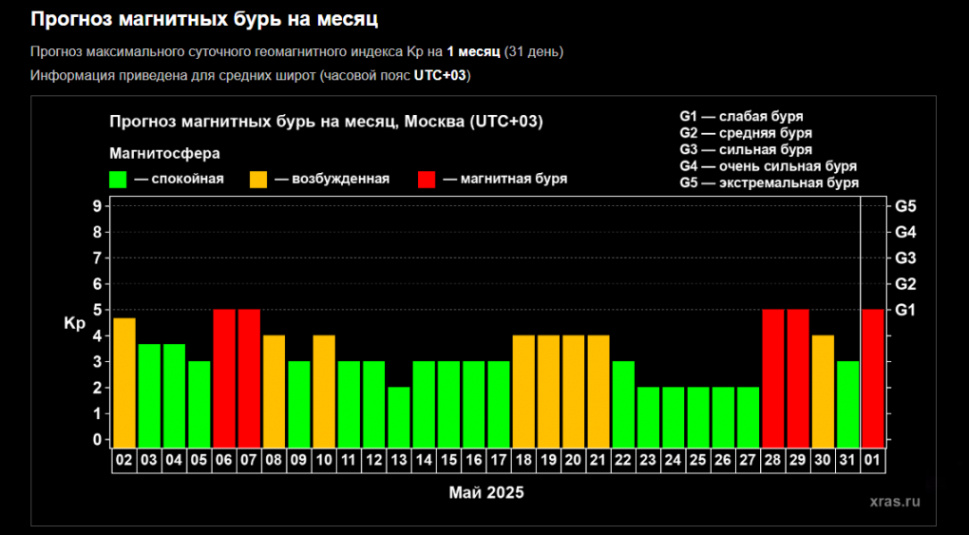This screenshot has width=969, height=535.
Task: Click the date label 22 on the axis
Action: (624, 461)
